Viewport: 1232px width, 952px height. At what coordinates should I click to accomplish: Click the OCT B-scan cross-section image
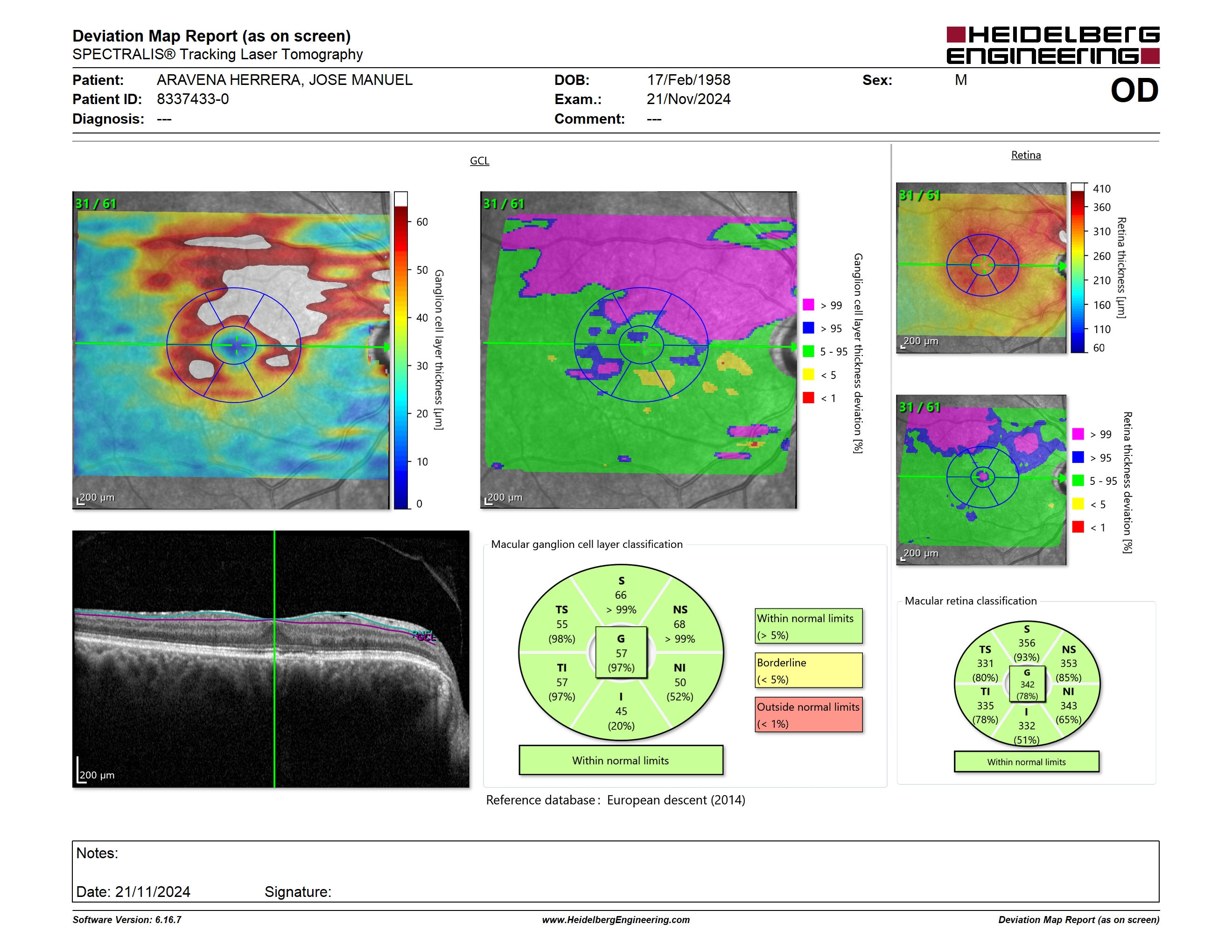tap(271, 659)
